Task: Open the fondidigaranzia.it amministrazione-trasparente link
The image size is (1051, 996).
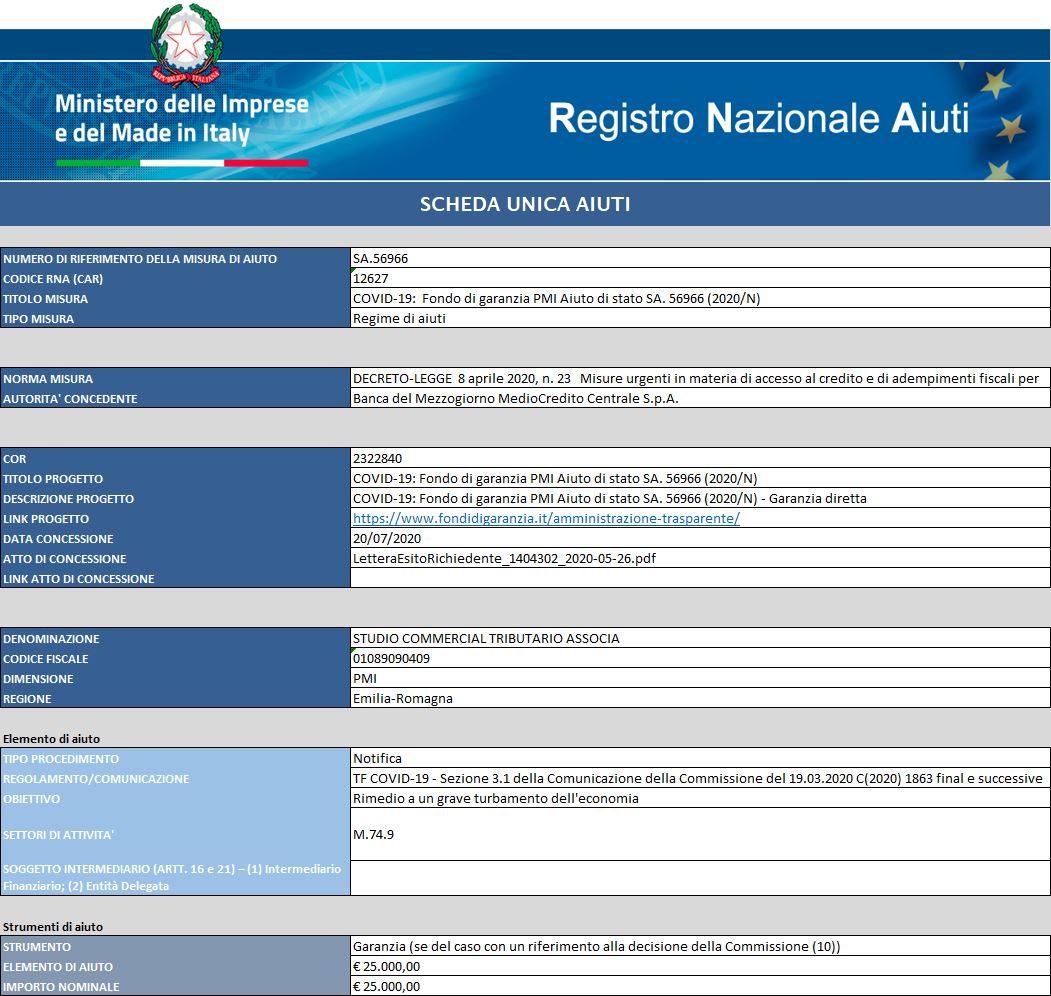Action: 546,519
